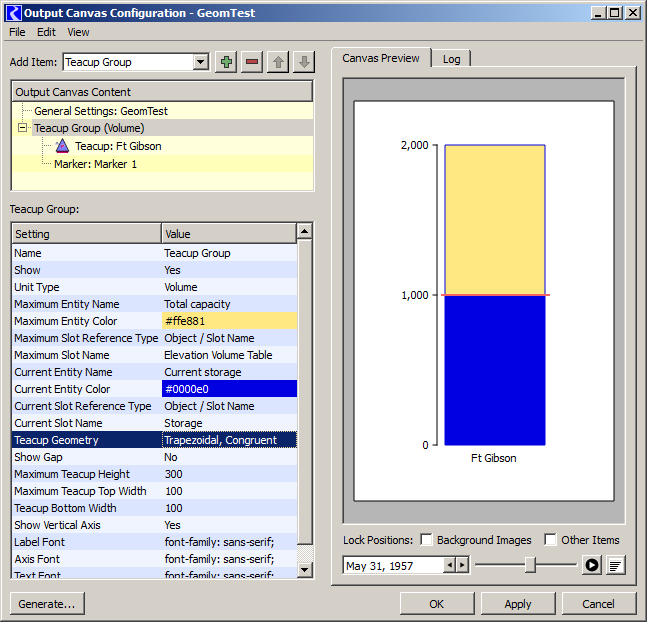Click the Label Font value cell

click(x=229, y=542)
